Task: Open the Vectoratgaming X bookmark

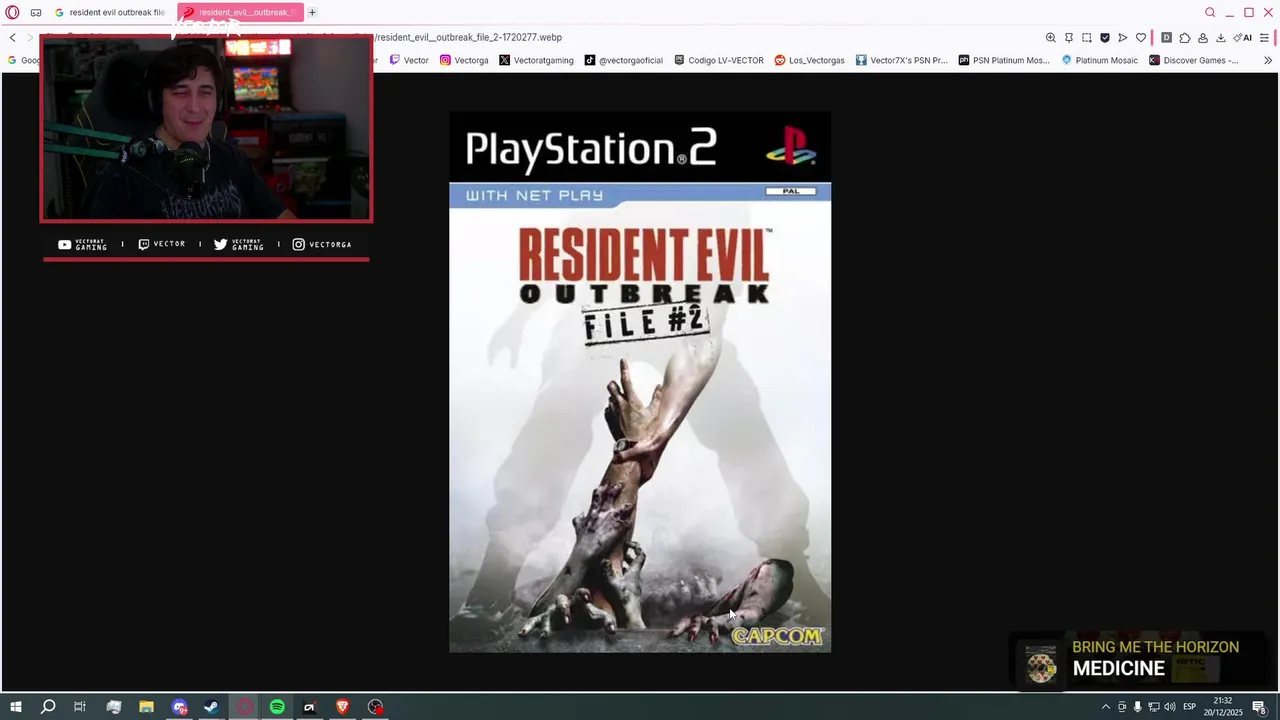Action: pyautogui.click(x=537, y=60)
